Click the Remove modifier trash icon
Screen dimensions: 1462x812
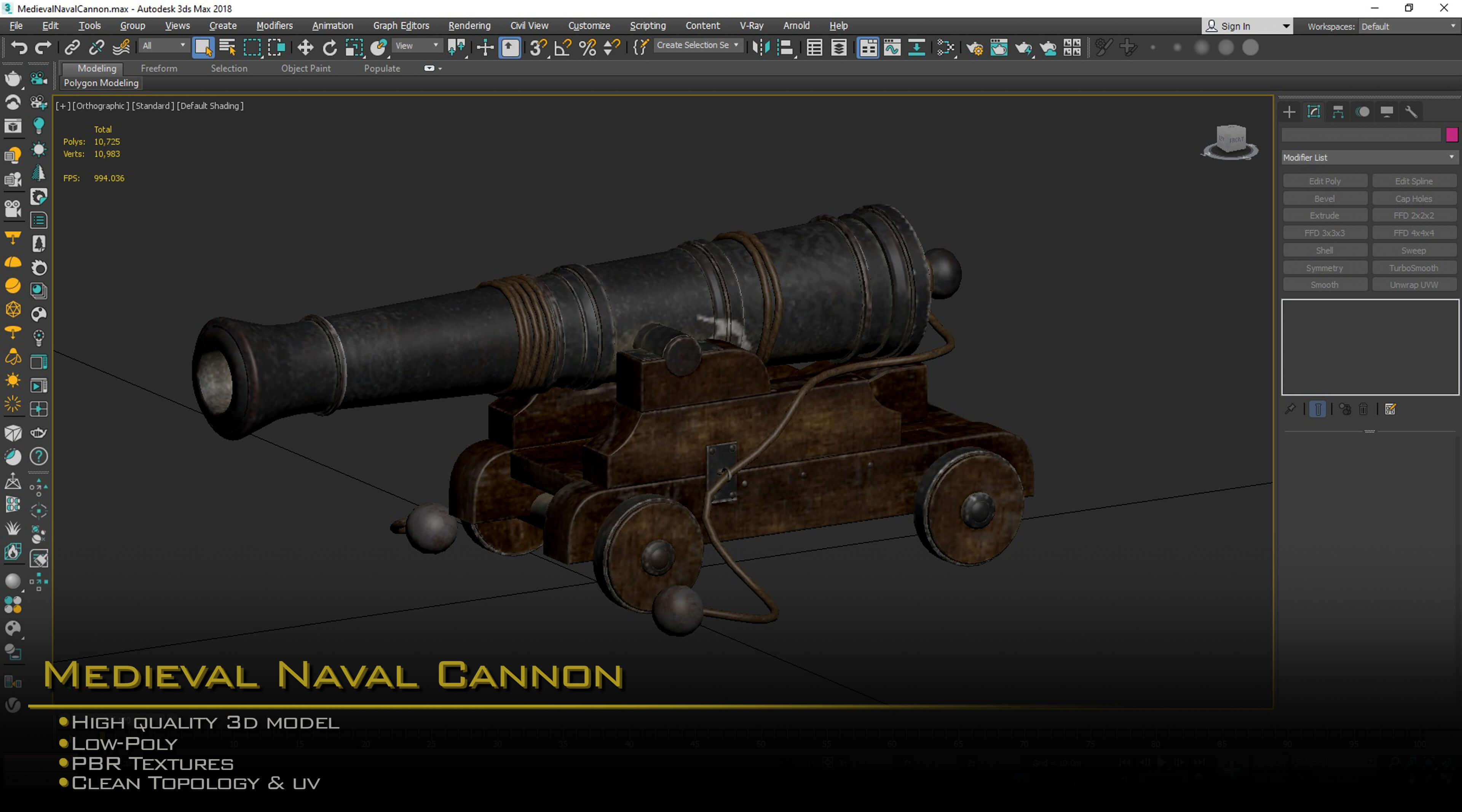coord(1363,409)
